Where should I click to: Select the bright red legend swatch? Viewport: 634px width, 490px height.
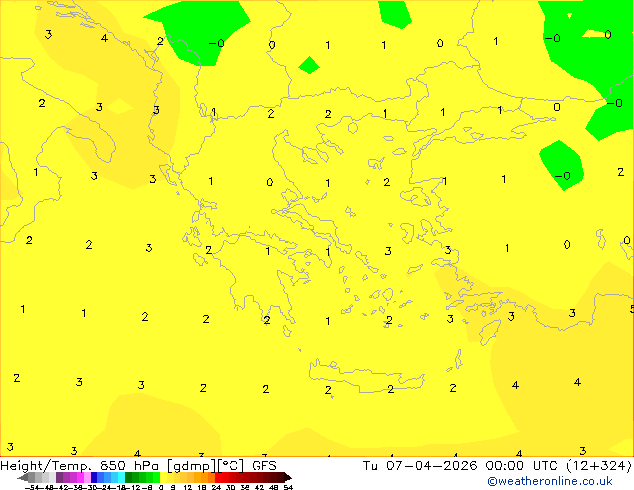coord(218,477)
